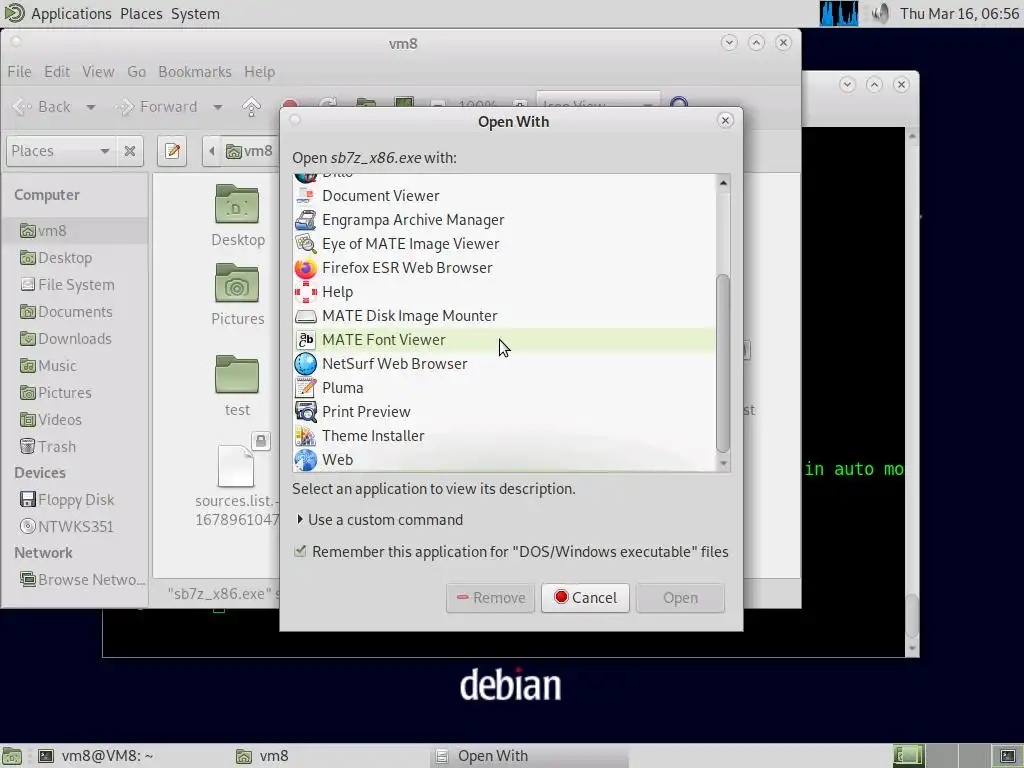Open the Go menu
Viewport: 1024px width, 768px height.
tap(136, 72)
